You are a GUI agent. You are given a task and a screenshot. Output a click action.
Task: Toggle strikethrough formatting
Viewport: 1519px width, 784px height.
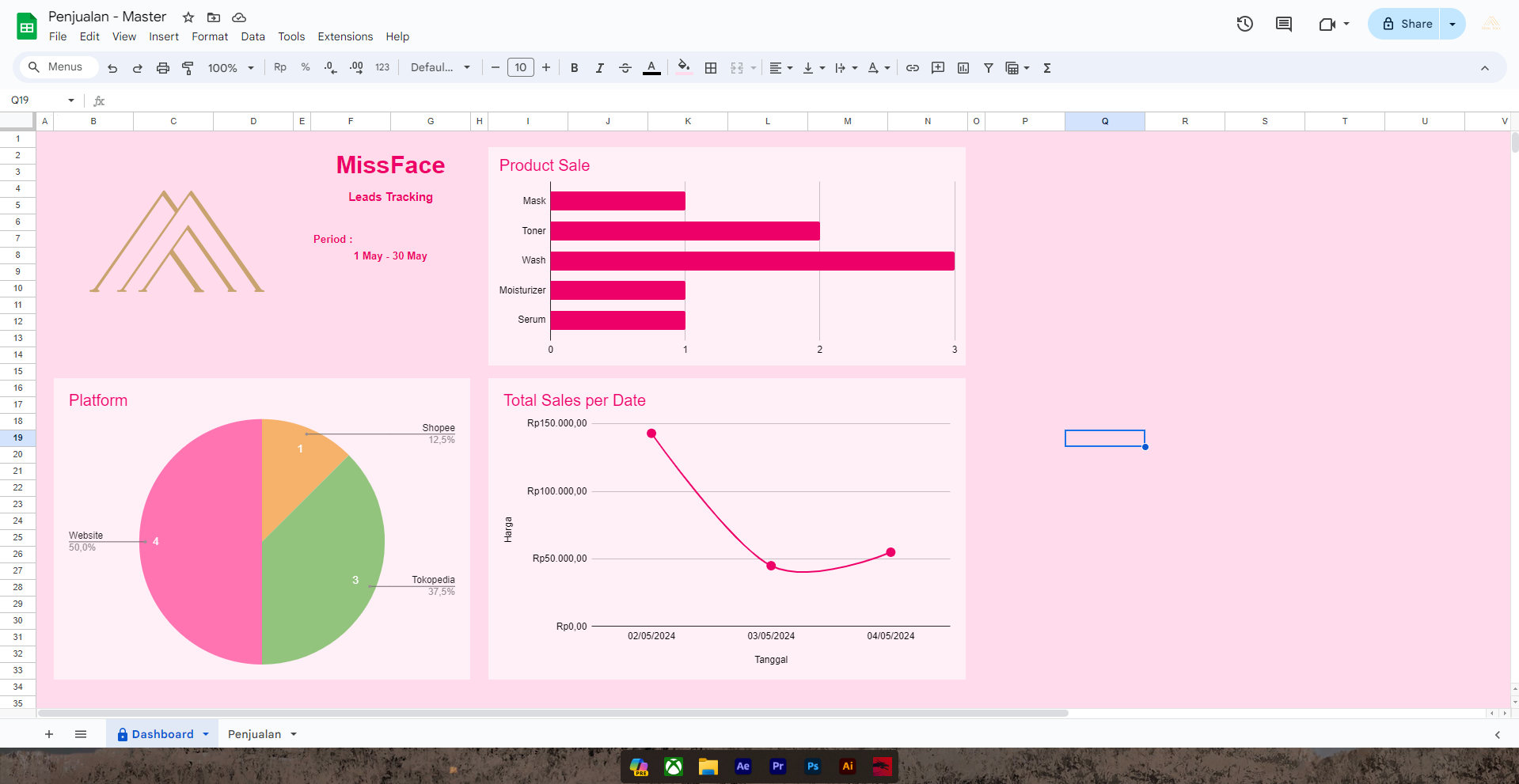point(625,68)
